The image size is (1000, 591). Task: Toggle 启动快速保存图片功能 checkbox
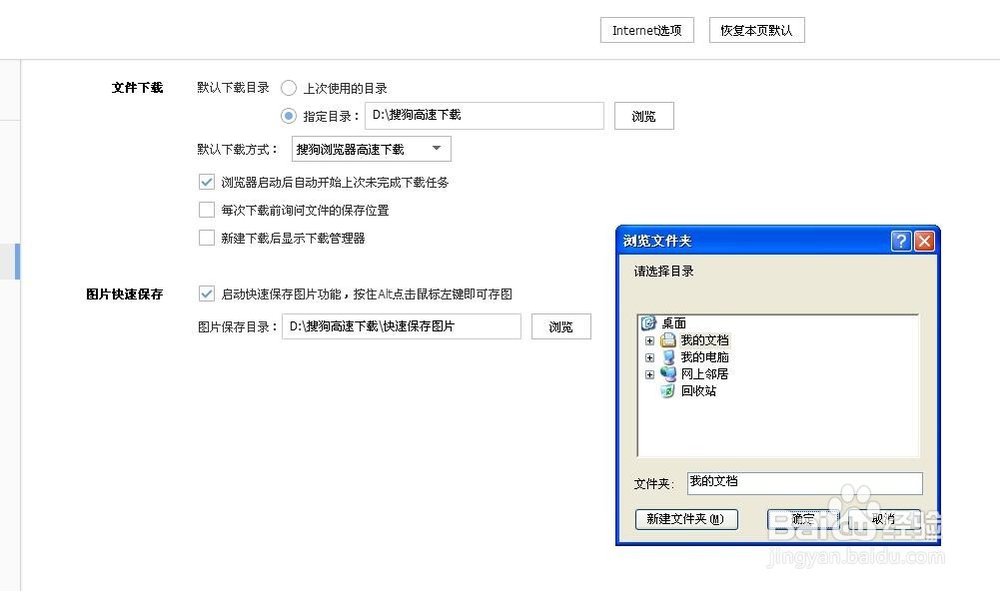click(x=207, y=294)
